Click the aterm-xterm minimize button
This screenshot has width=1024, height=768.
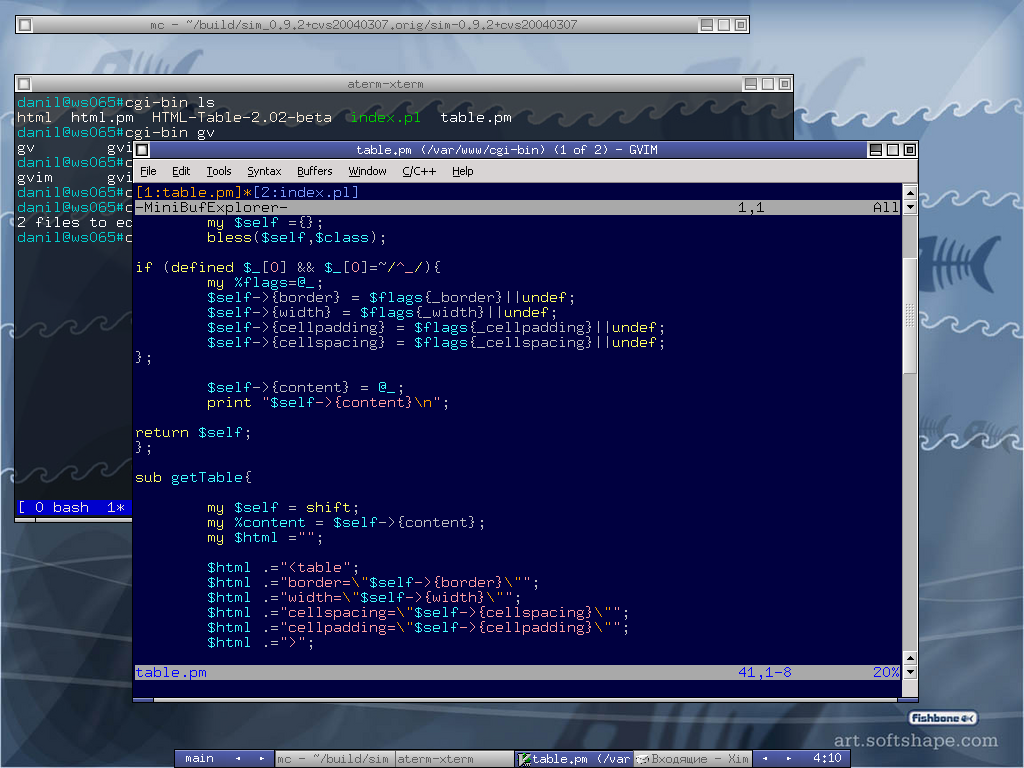[751, 84]
